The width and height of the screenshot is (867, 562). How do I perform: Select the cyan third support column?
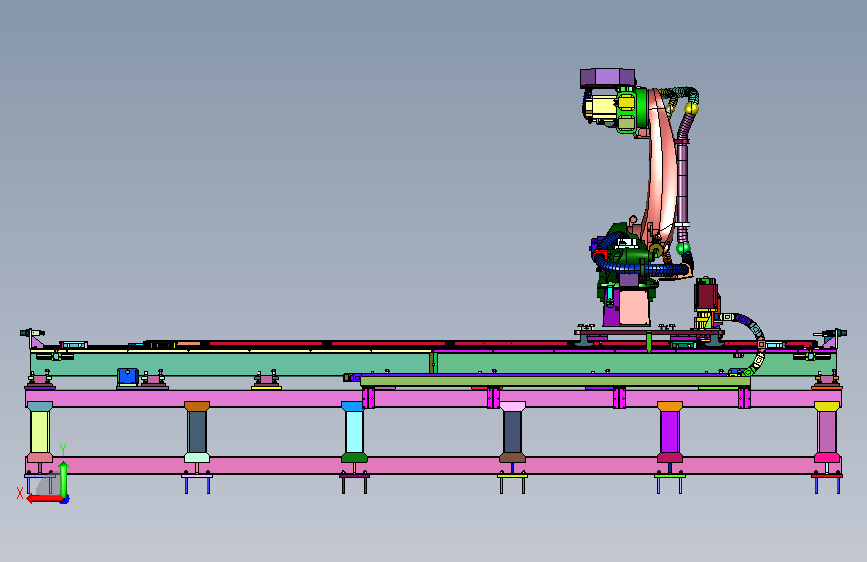click(354, 432)
